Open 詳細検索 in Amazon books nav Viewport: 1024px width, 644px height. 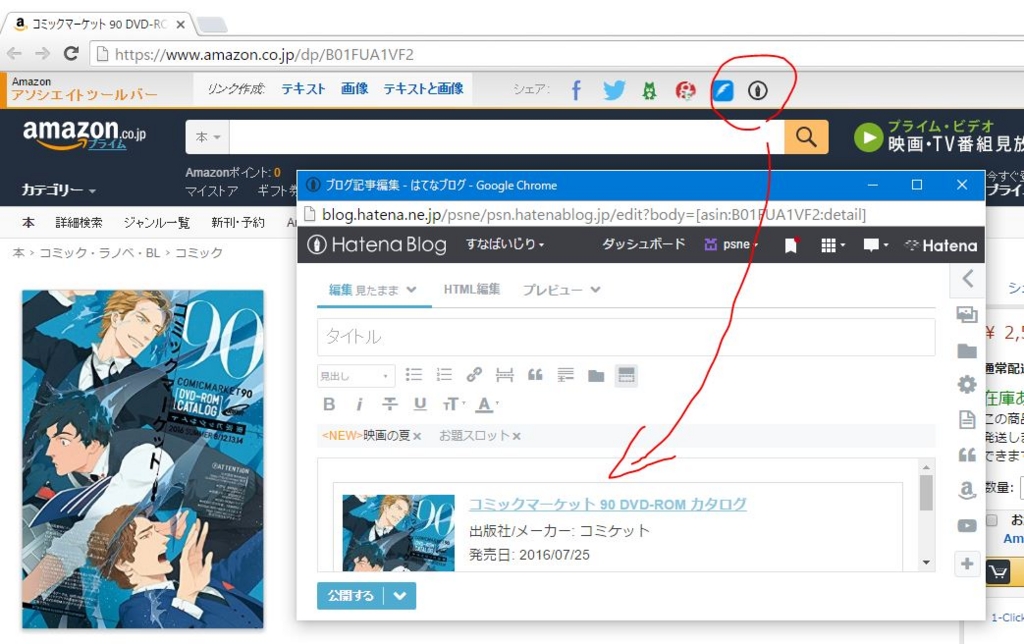(78, 223)
